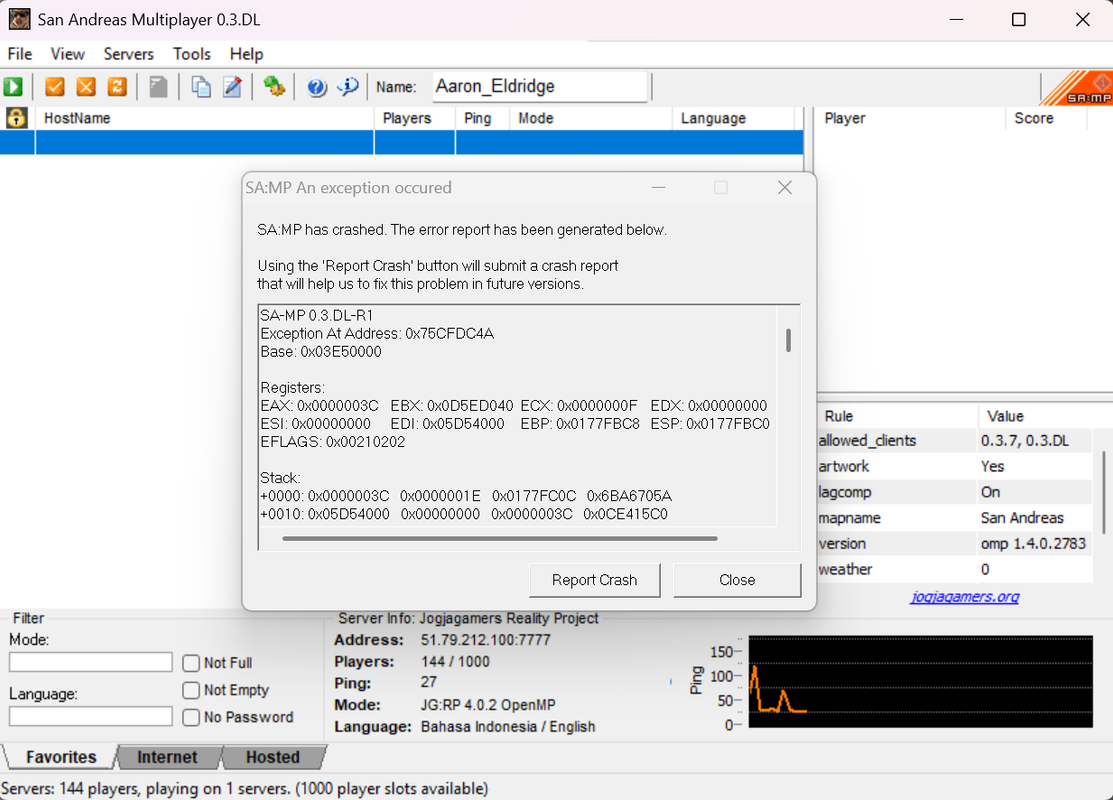
Task: Select the weather rule row
Action: (x=955, y=569)
